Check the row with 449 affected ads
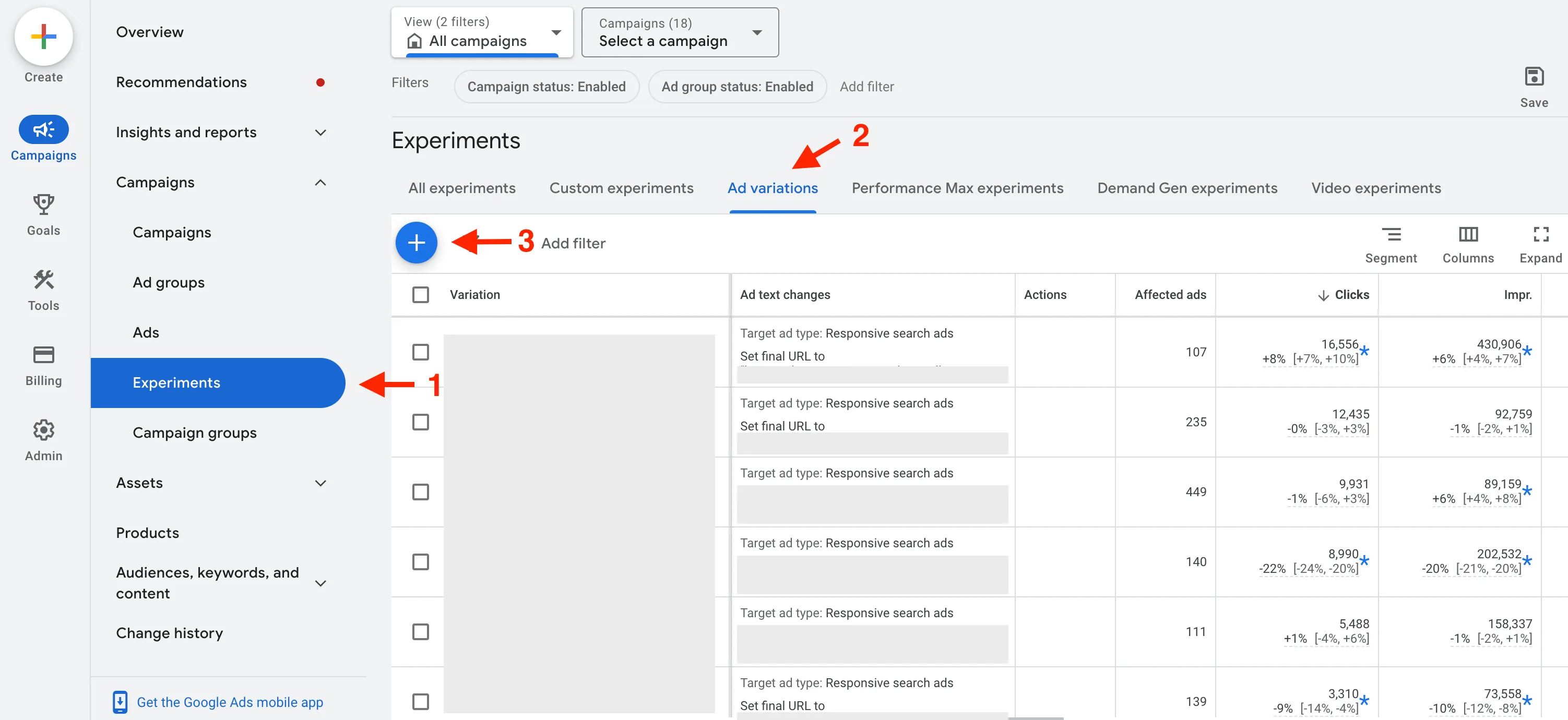 pos(420,492)
